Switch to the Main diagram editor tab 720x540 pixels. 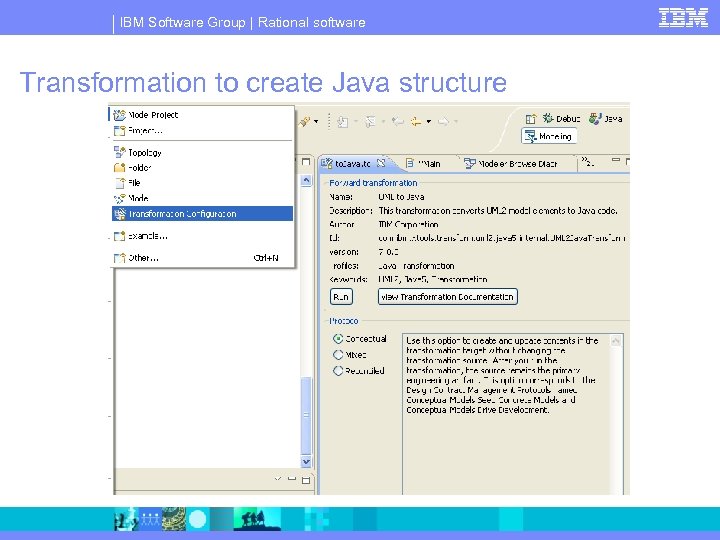(423, 163)
